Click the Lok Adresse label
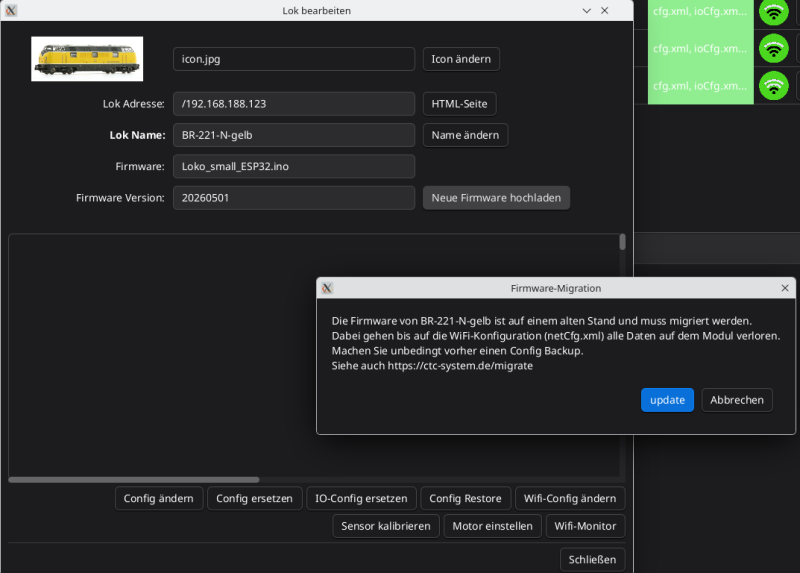 134,104
